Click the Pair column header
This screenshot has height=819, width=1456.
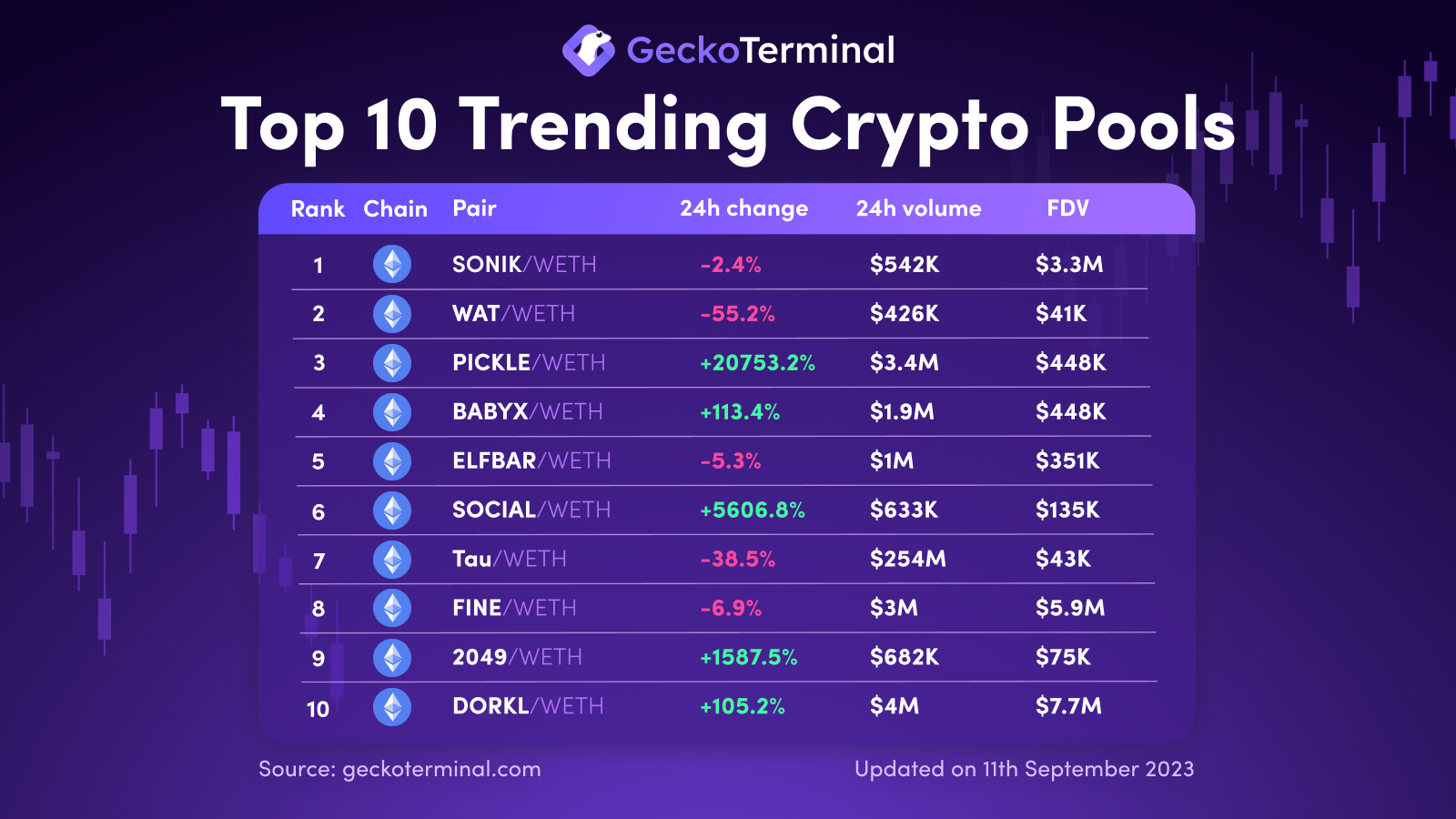(x=474, y=208)
